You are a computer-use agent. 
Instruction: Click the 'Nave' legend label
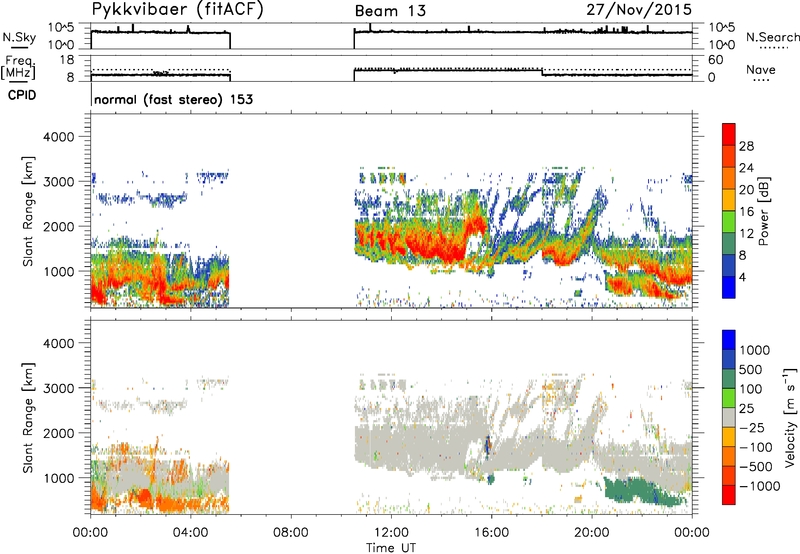pyautogui.click(x=761, y=70)
